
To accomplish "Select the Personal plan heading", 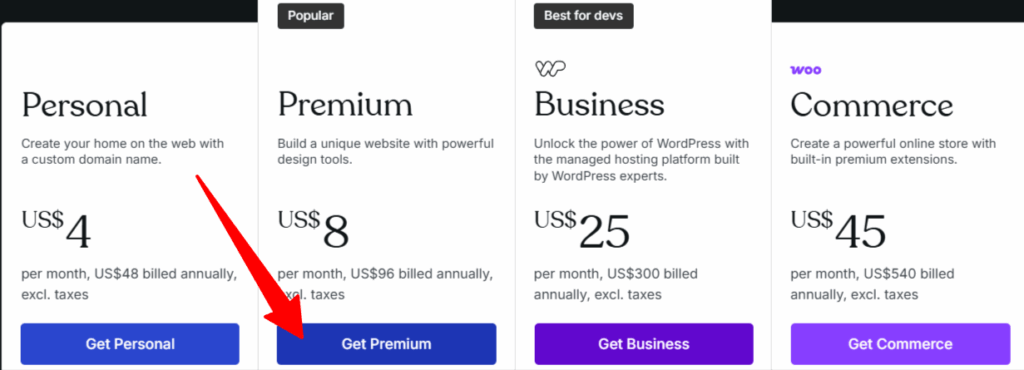I will (x=85, y=105).
